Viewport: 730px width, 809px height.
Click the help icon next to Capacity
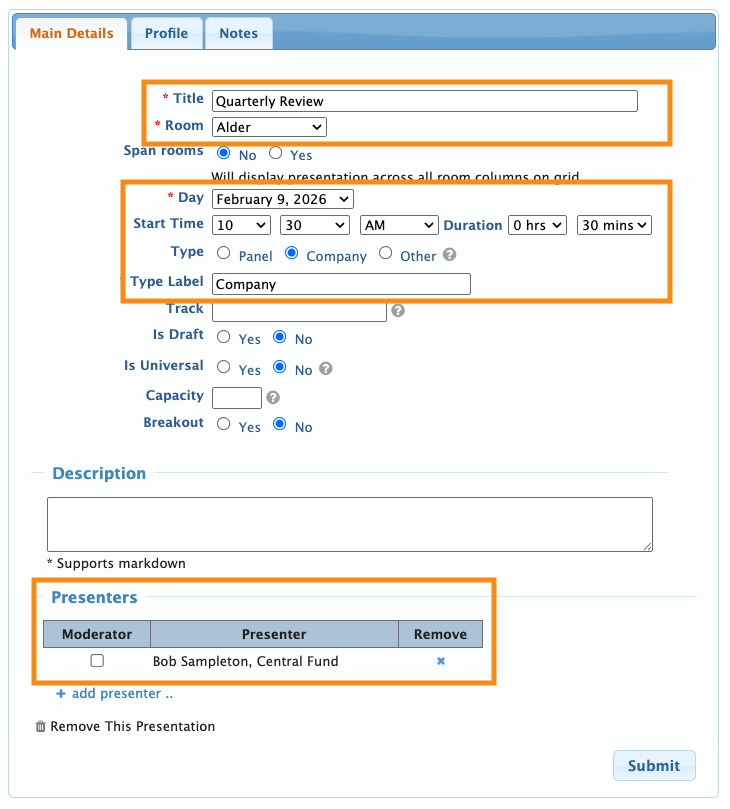273,398
